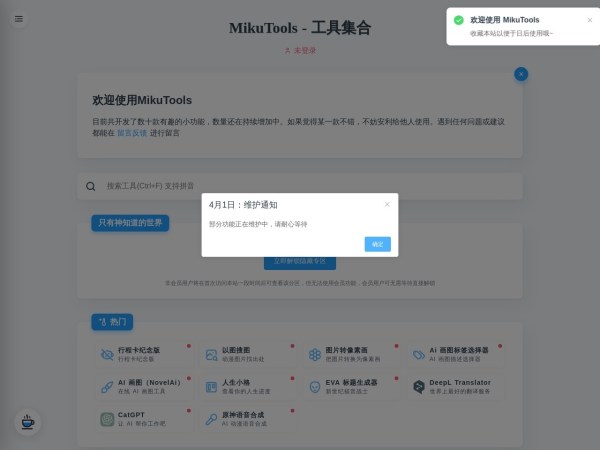
Task: Click the magnifier search icon
Action: [91, 186]
